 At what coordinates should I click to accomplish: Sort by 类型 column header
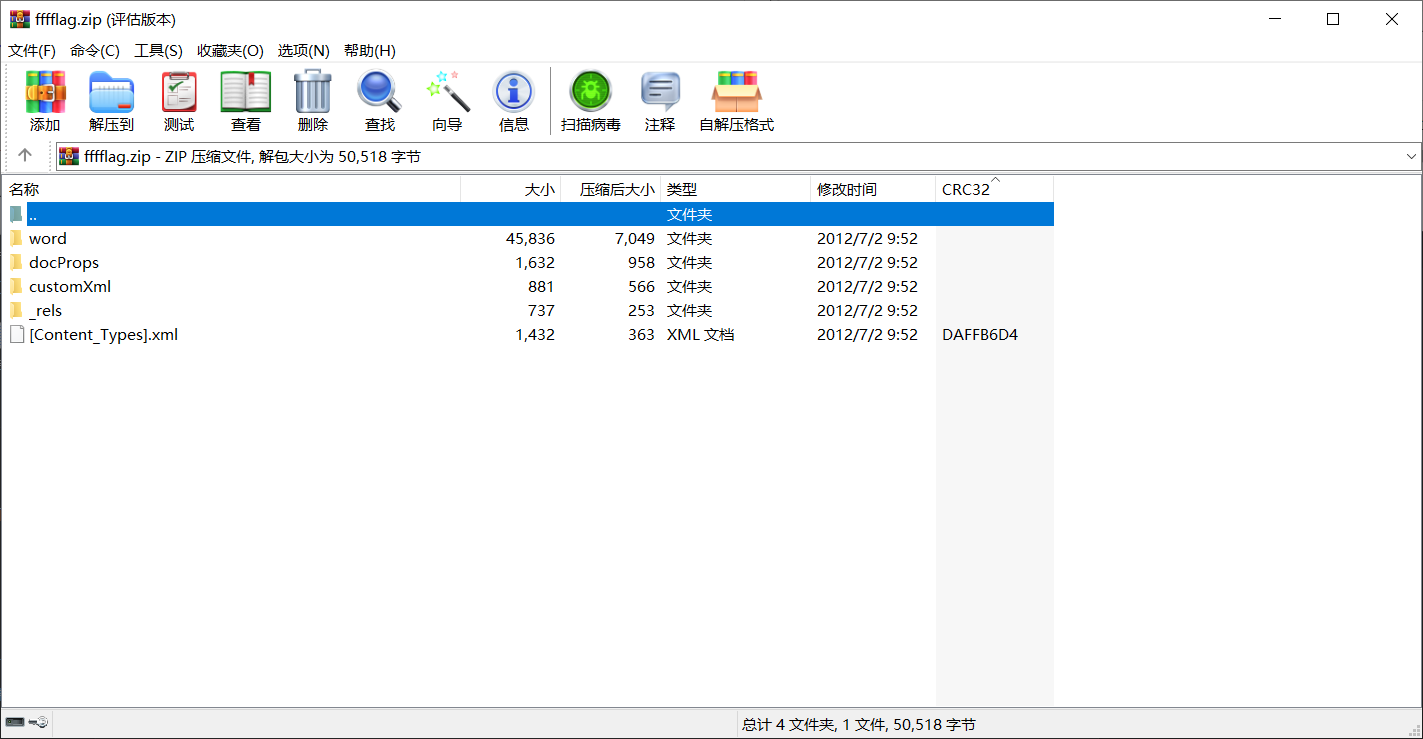tap(736, 189)
